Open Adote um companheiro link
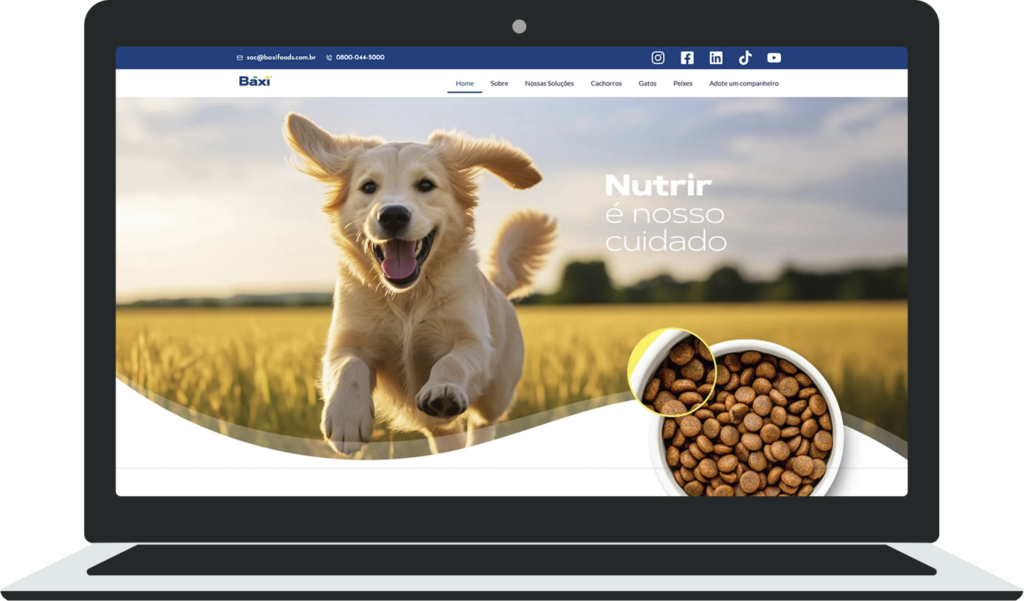Viewport: 1024px width, 601px height. point(743,83)
